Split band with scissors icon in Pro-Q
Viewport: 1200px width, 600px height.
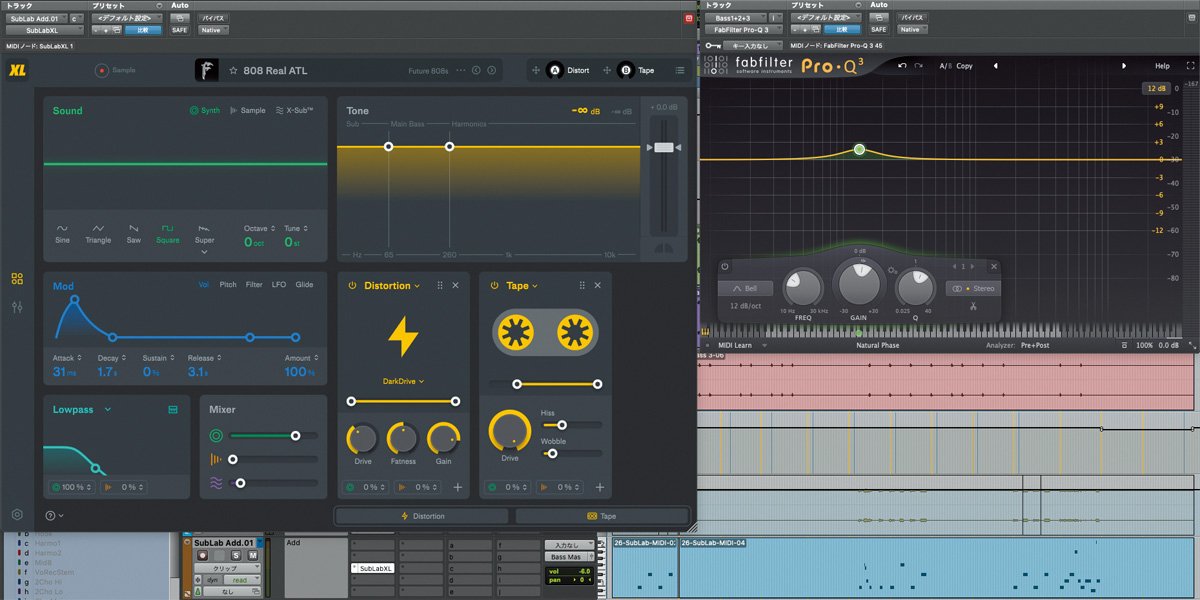pyautogui.click(x=972, y=306)
